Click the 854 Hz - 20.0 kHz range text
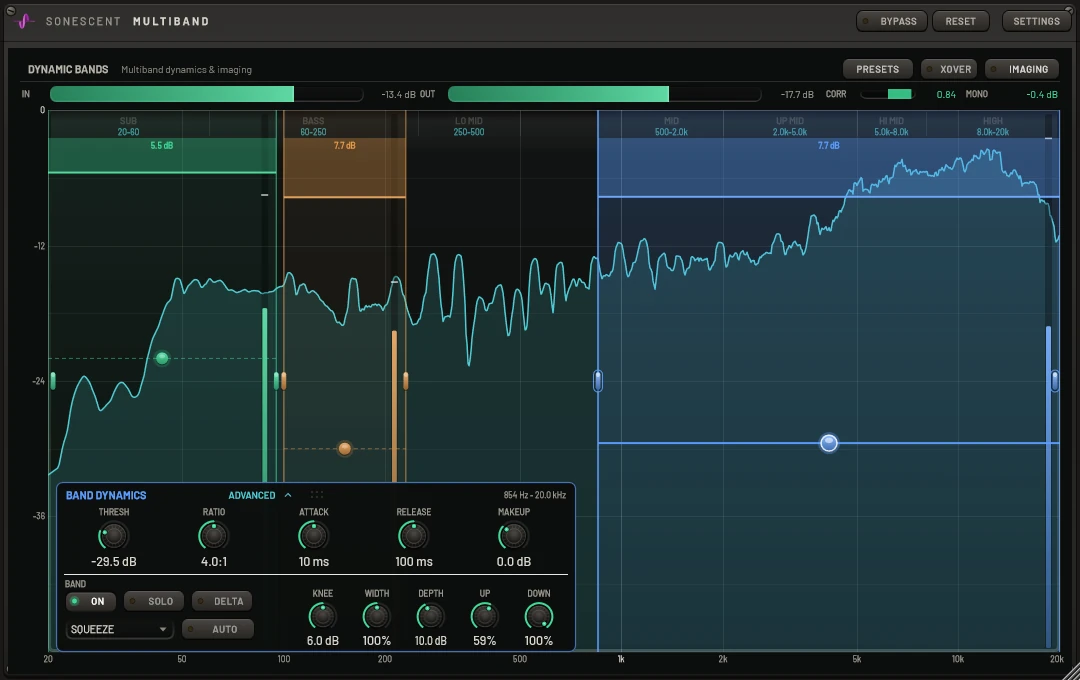This screenshot has width=1080, height=680. pyautogui.click(x=534, y=495)
